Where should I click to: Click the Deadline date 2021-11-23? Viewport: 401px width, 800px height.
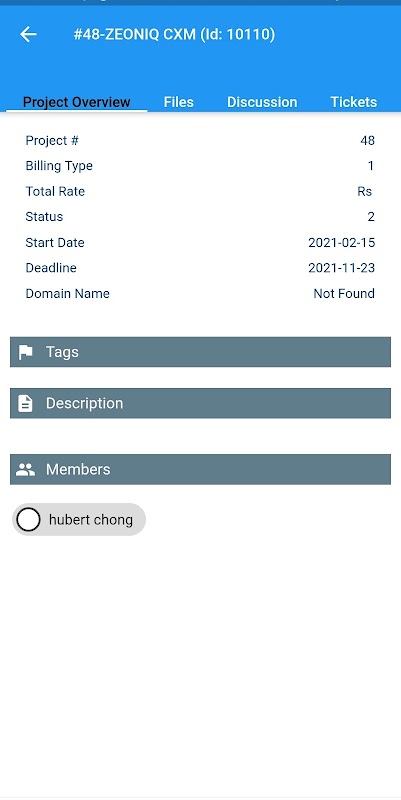tap(341, 268)
